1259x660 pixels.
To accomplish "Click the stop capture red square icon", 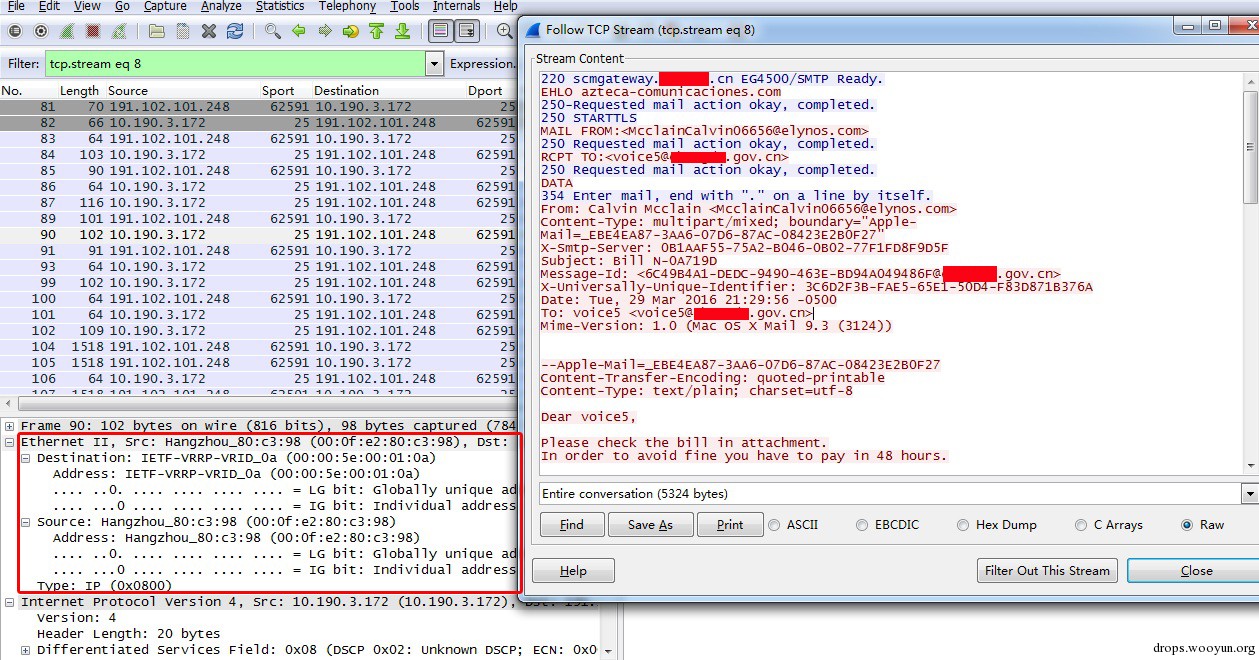I will (x=93, y=31).
